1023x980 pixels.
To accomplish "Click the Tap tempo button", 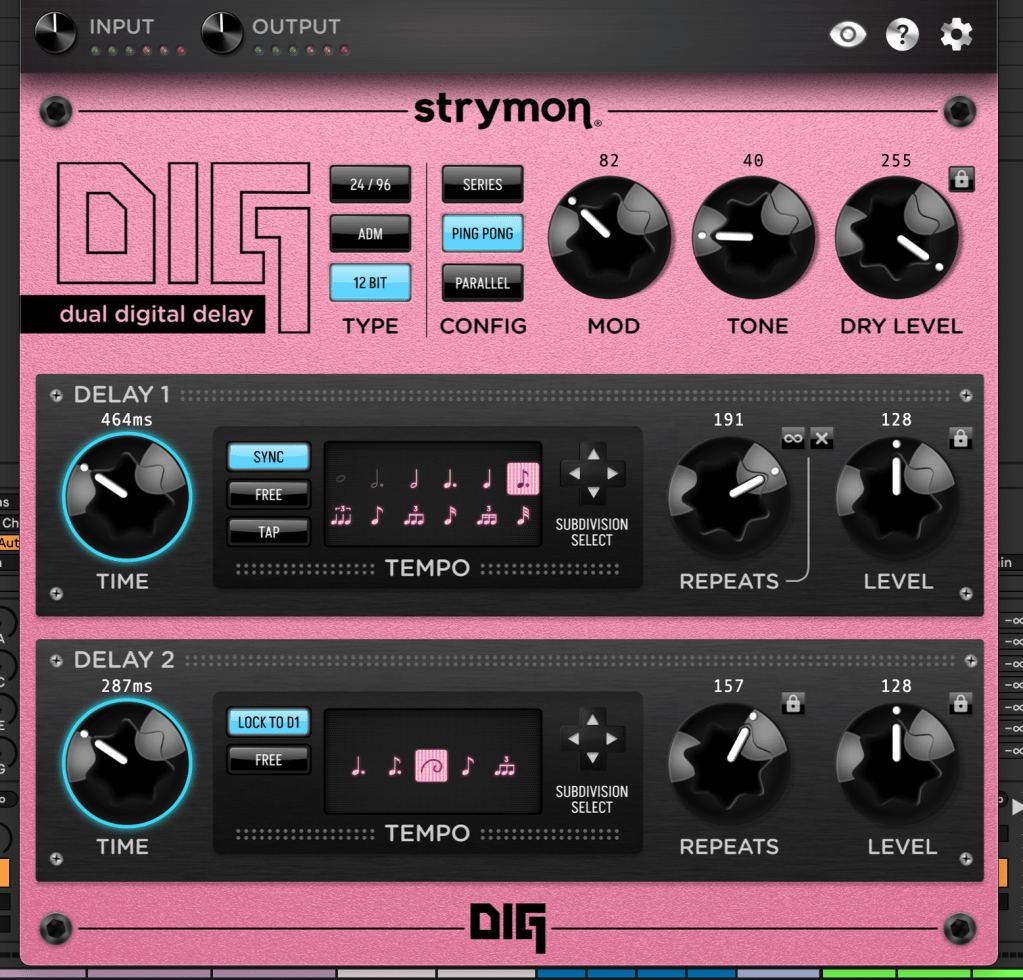I will (x=268, y=532).
